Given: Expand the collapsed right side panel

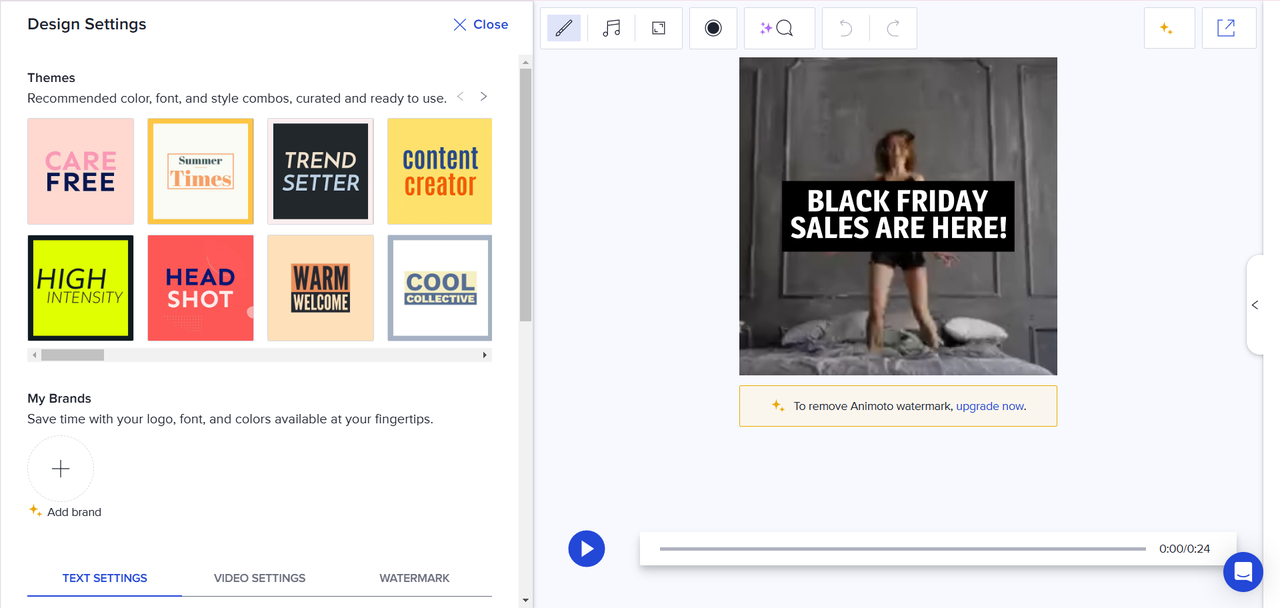Looking at the screenshot, I should pos(1255,305).
